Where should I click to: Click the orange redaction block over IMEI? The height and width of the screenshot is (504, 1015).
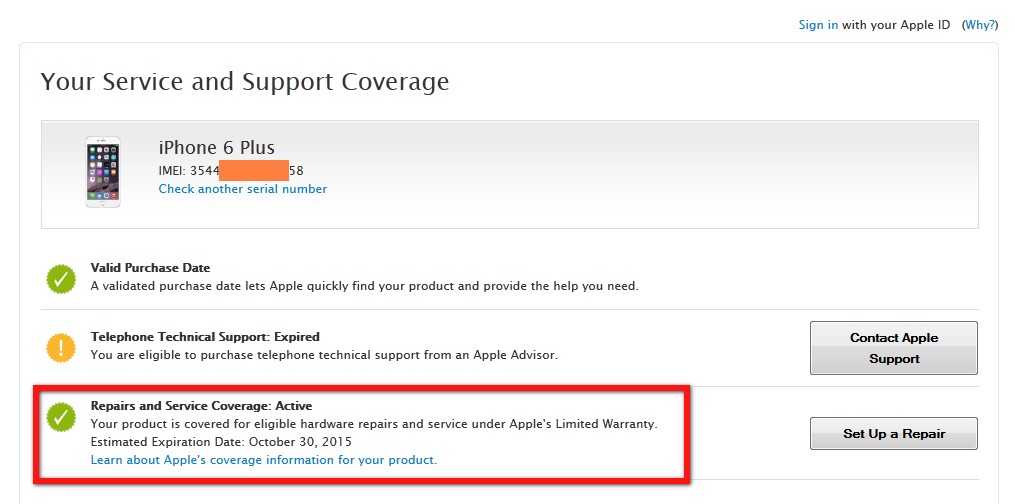click(x=253, y=170)
